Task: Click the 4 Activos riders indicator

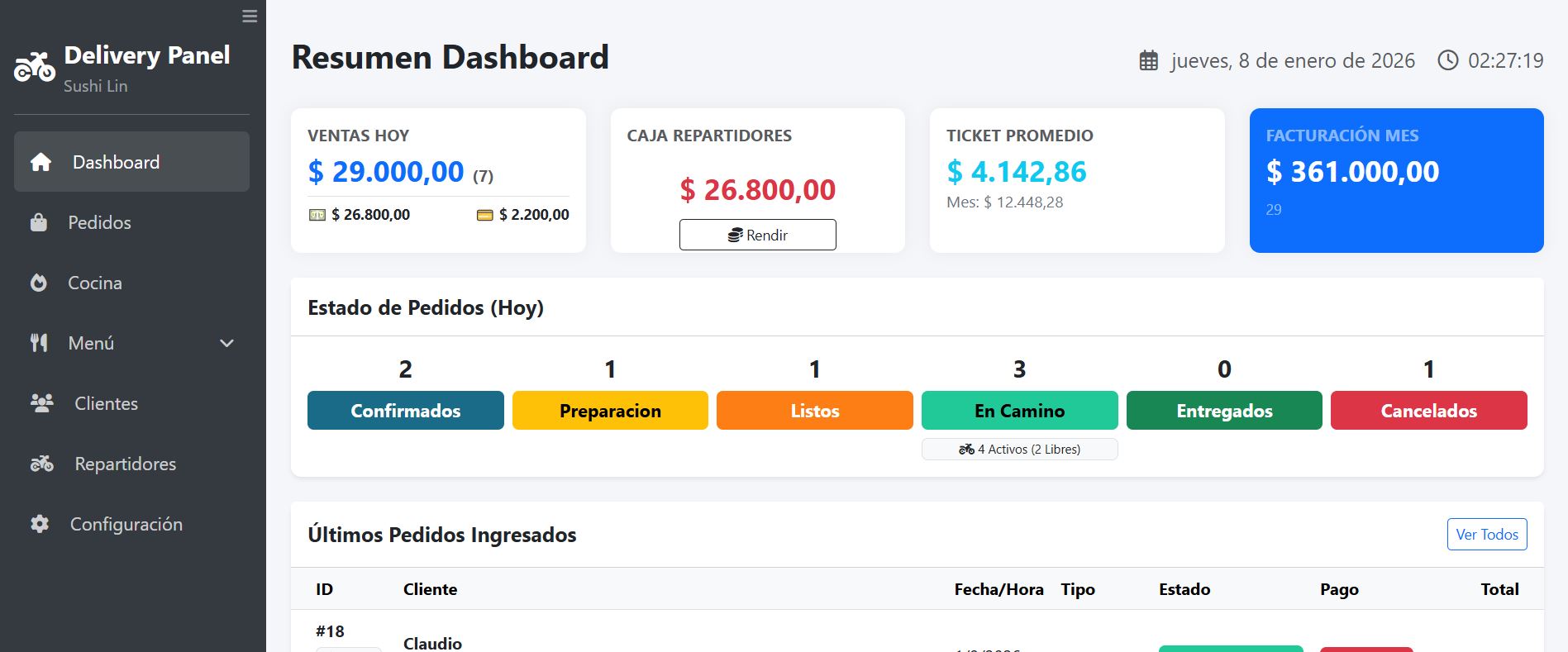Action: (1019, 450)
